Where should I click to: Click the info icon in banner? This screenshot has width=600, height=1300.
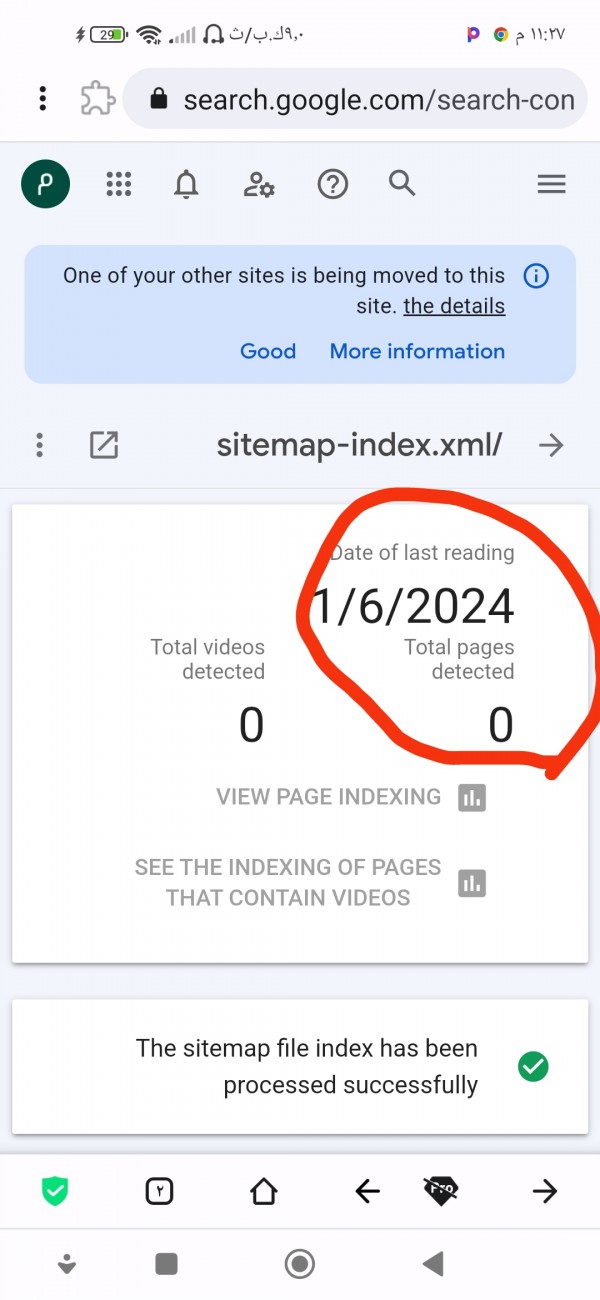(x=536, y=276)
